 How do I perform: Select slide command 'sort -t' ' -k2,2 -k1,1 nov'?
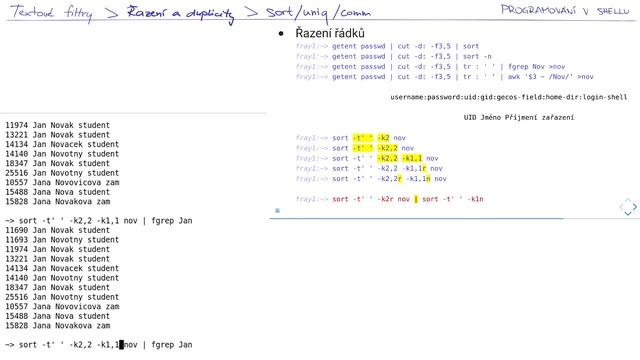[385, 158]
